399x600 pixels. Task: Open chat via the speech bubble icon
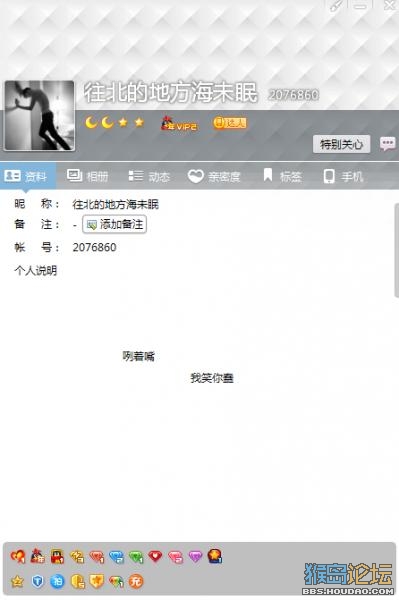pos(387,144)
